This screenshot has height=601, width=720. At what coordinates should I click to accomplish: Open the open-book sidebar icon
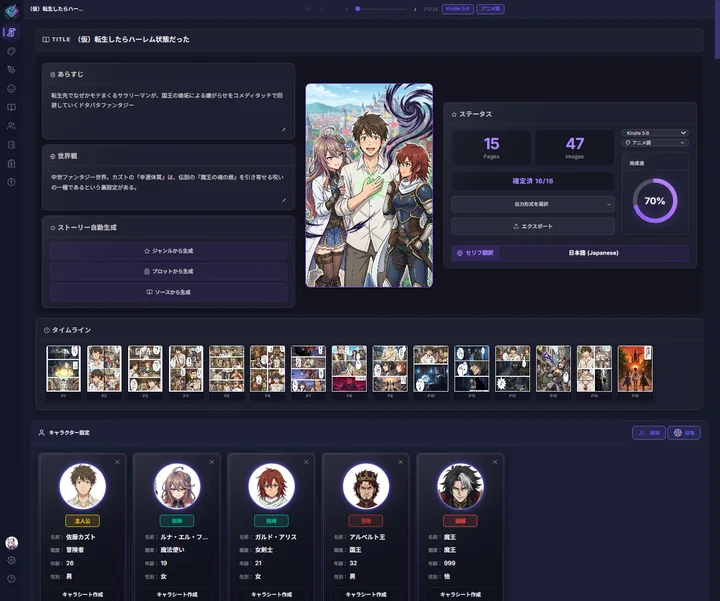coord(11,107)
